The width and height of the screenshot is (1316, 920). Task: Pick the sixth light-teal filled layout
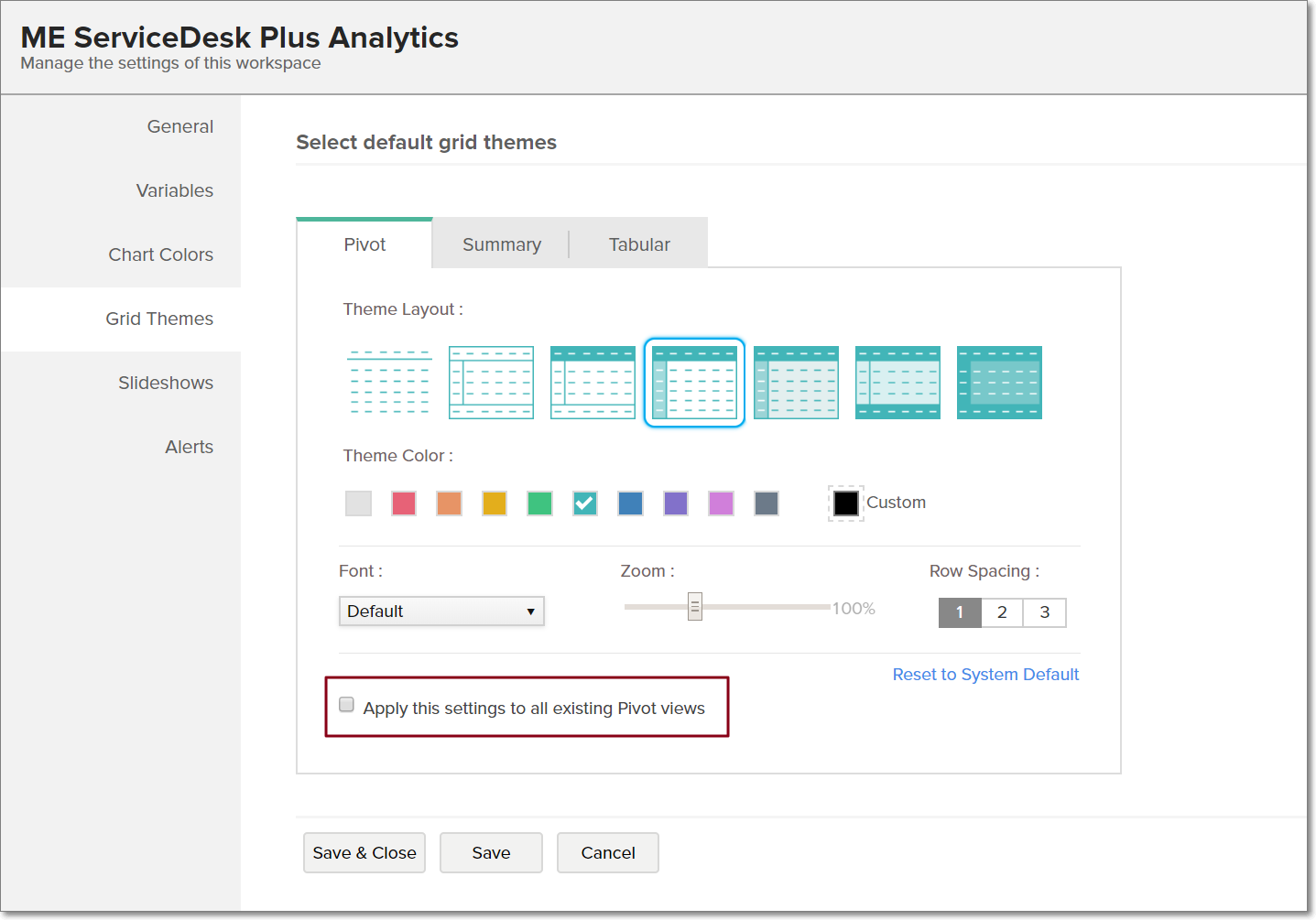[897, 383]
